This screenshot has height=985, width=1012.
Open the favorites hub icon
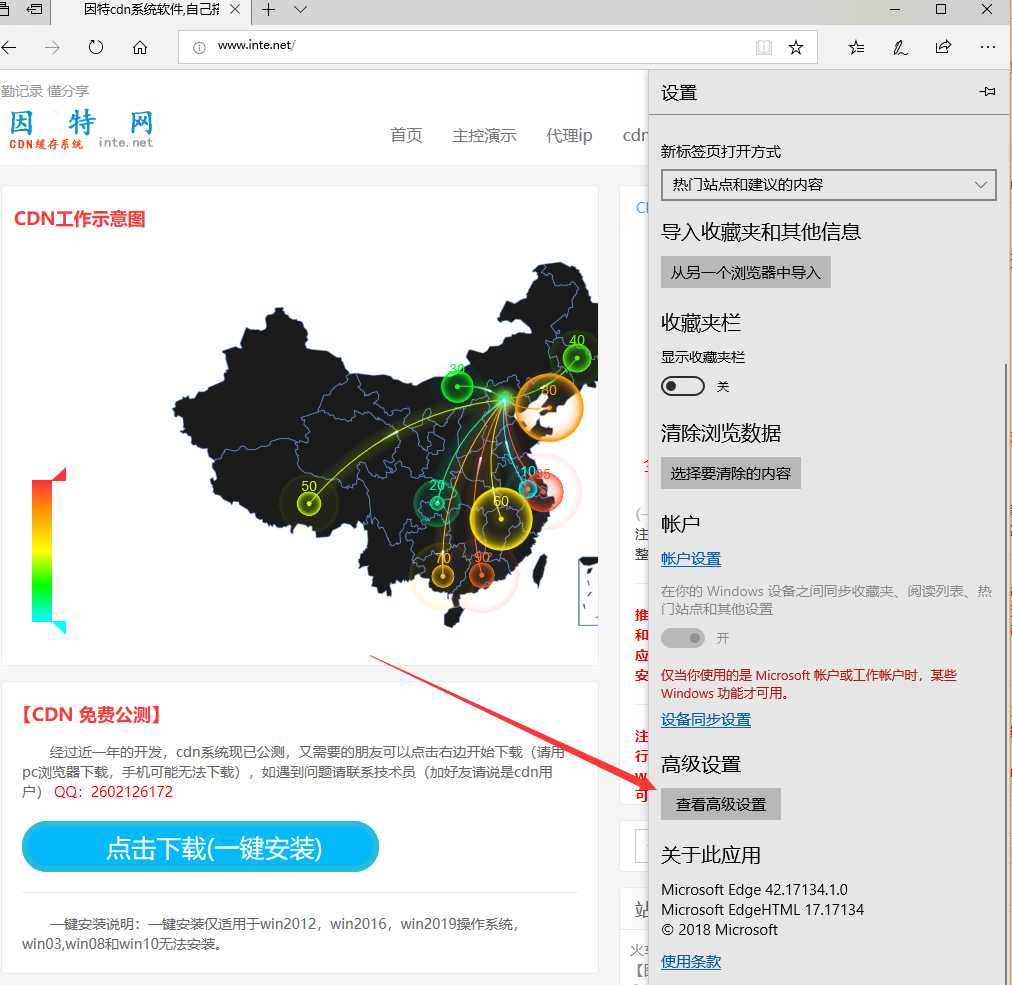(x=857, y=47)
